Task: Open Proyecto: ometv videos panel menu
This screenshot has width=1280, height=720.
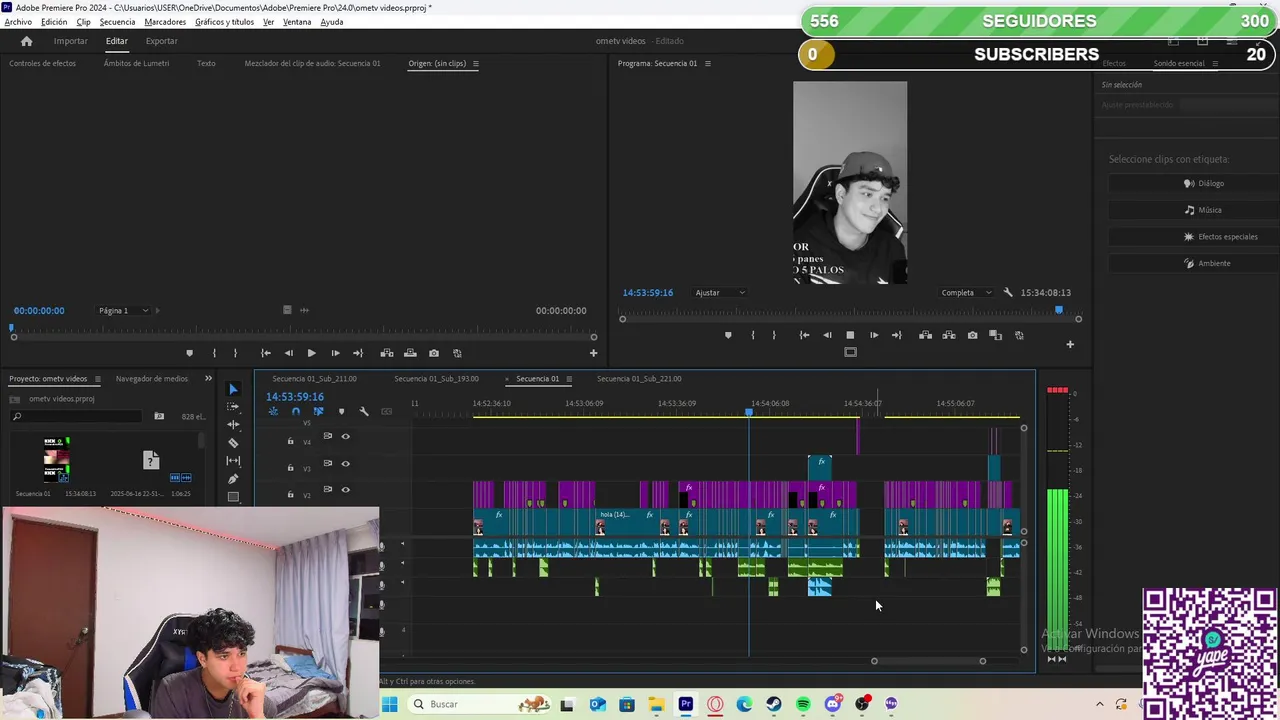Action: (x=97, y=379)
